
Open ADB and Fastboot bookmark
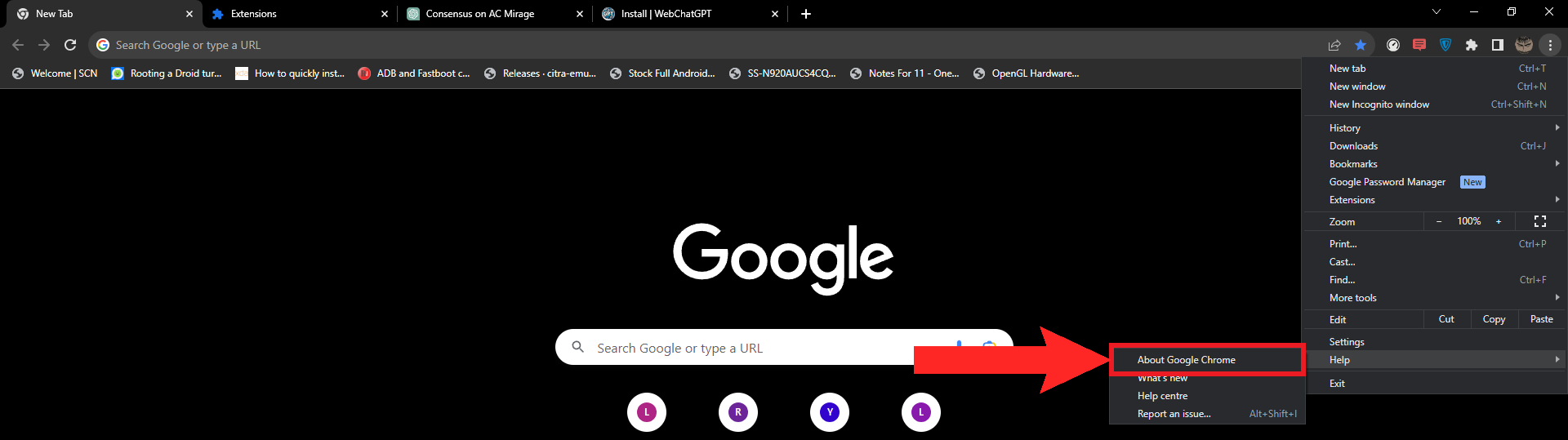pos(414,73)
